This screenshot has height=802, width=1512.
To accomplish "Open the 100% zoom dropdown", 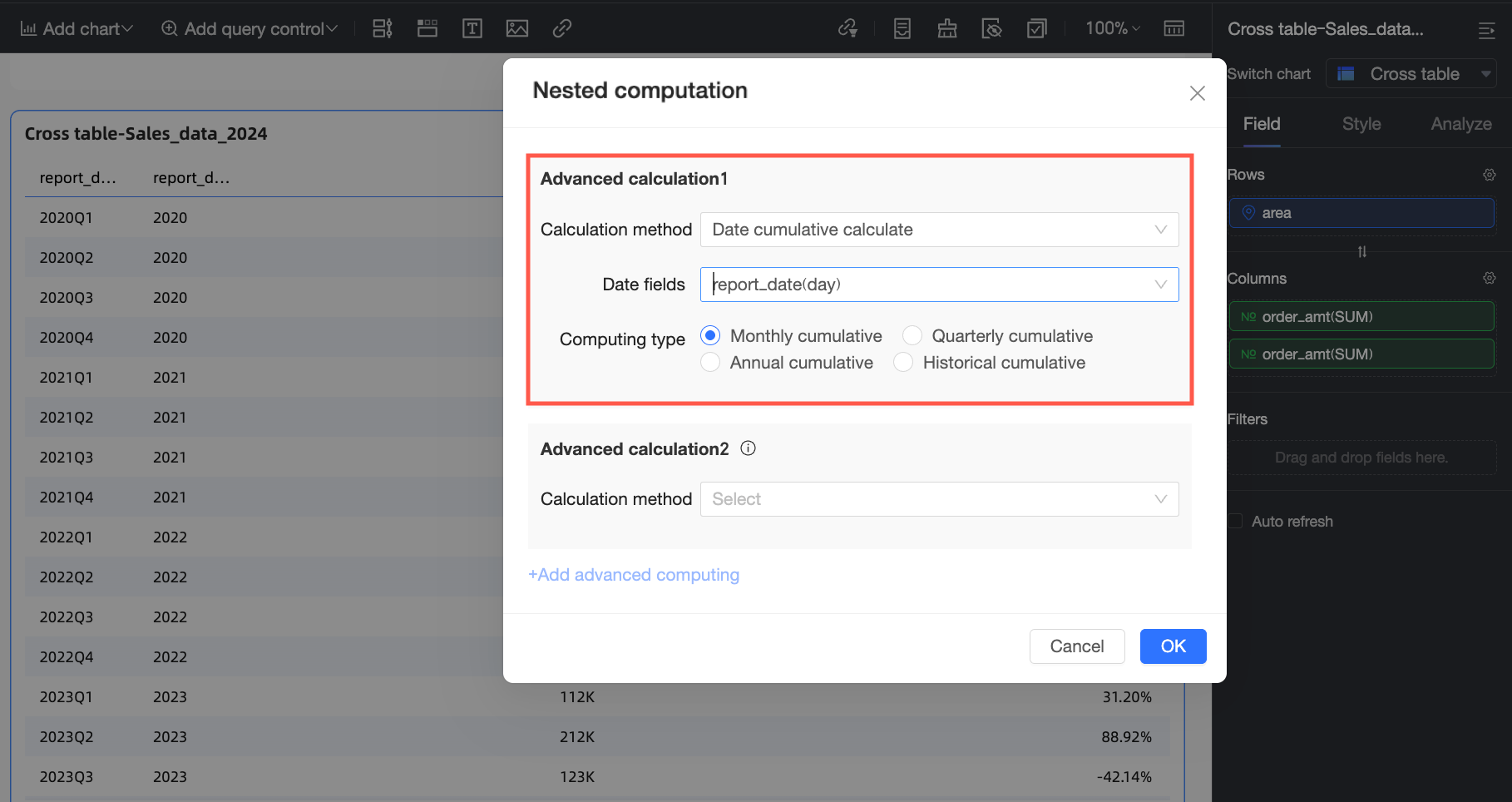I will click(1113, 28).
